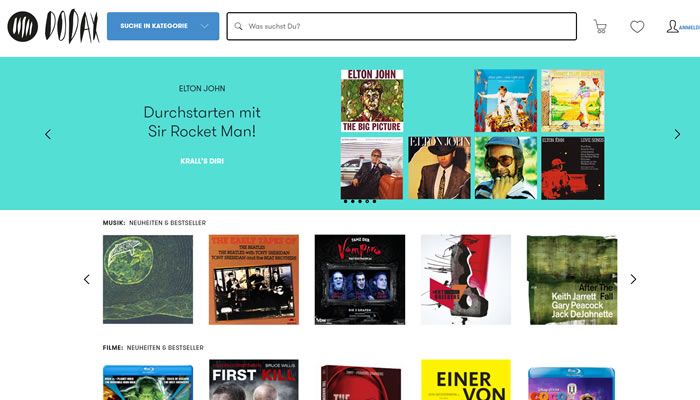700x400 pixels.
Task: Click the Dodax round logo
Action: 22,27
